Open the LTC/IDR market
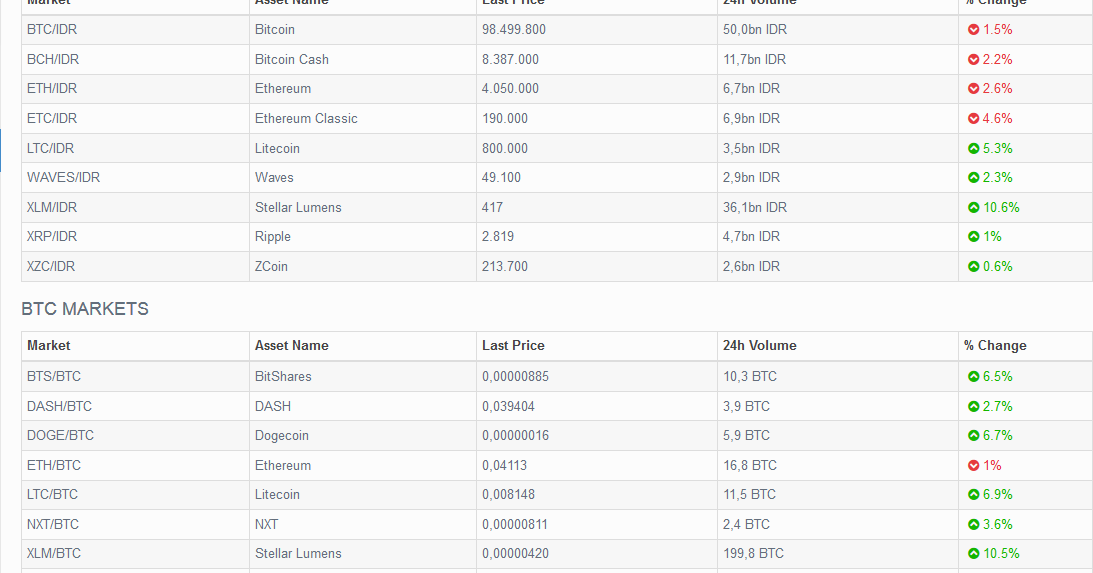 tap(51, 148)
